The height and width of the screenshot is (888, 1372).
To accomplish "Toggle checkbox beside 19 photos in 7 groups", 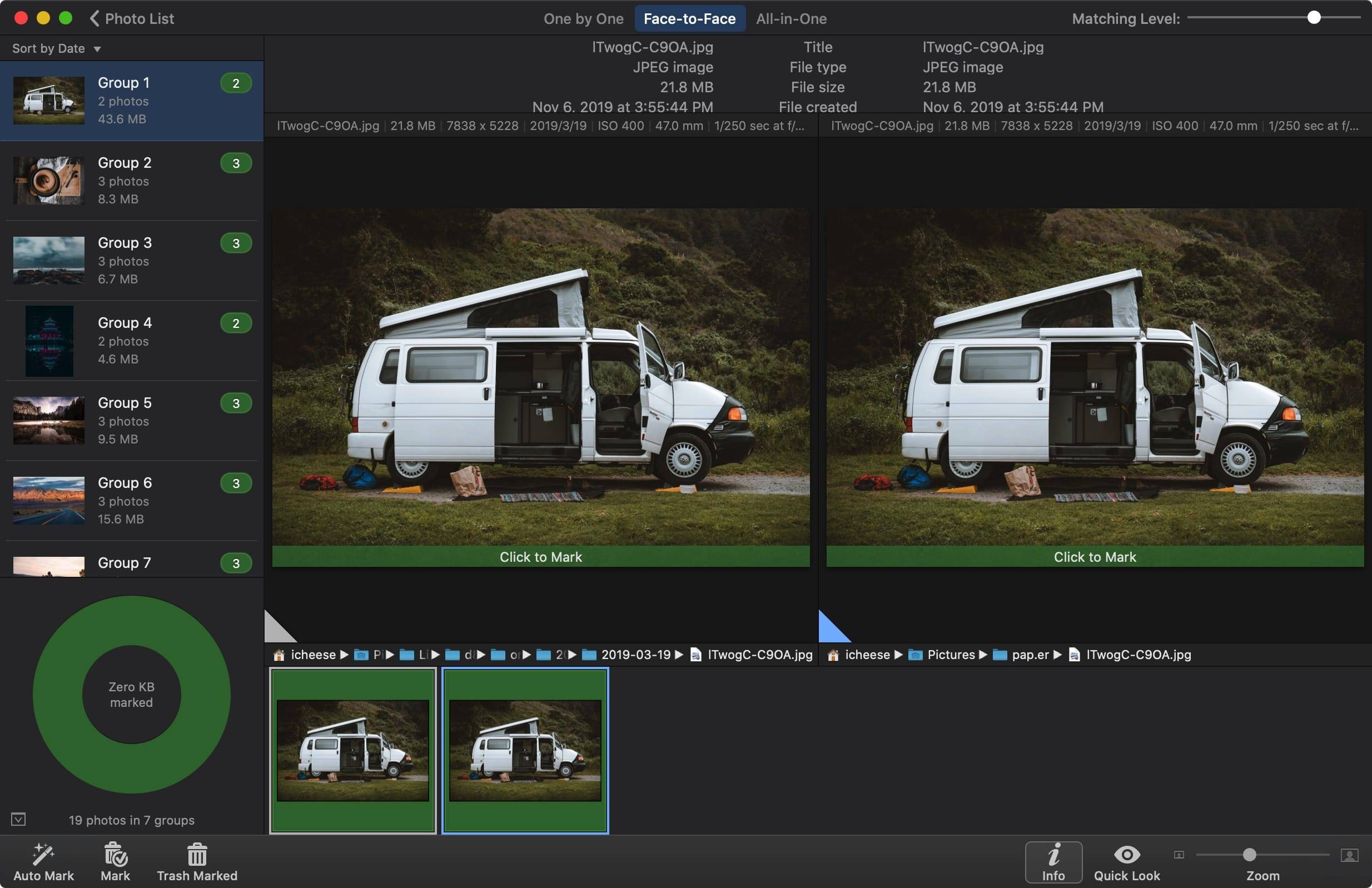I will [x=18, y=820].
